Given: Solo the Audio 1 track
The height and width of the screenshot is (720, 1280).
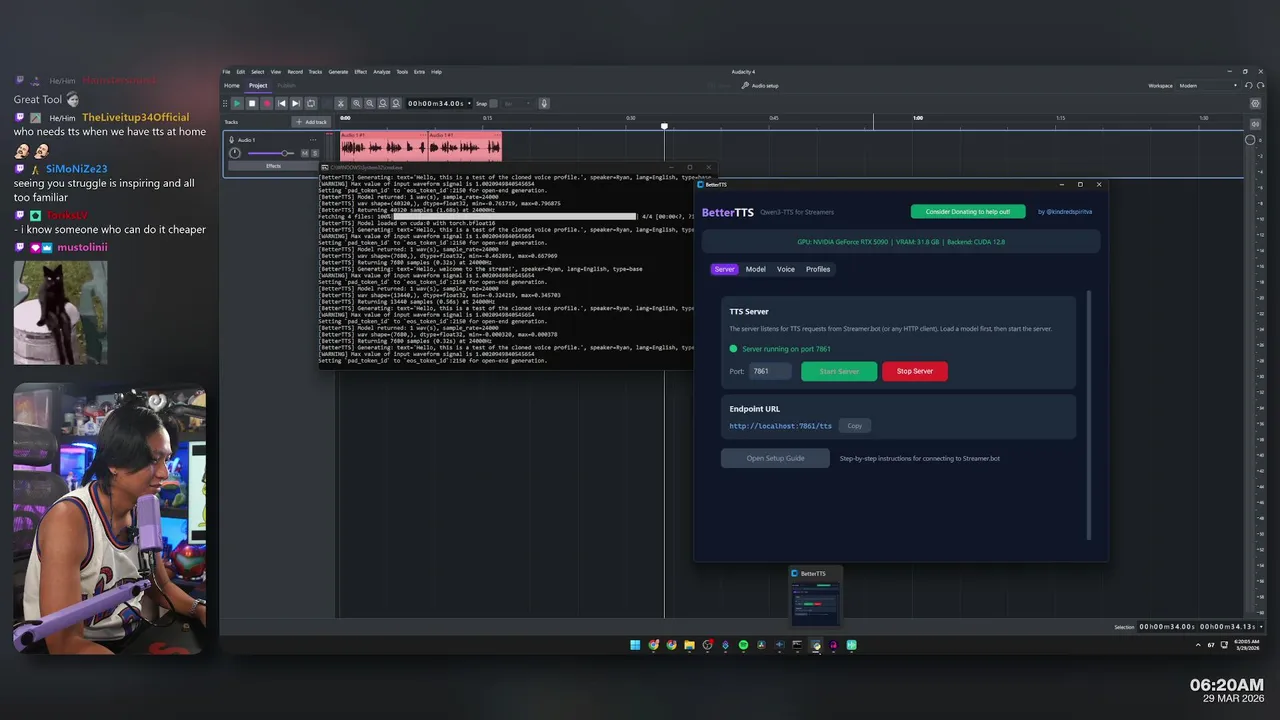Looking at the screenshot, I should tap(315, 153).
